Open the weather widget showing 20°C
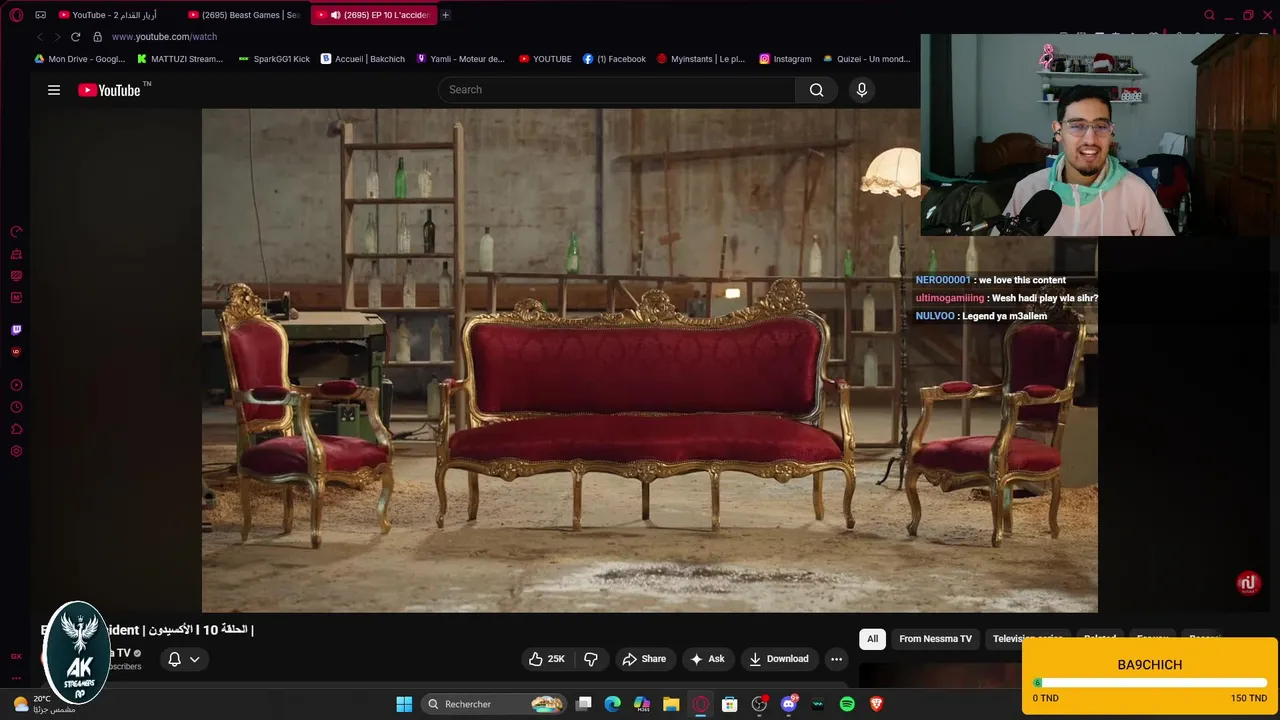 click(42, 704)
